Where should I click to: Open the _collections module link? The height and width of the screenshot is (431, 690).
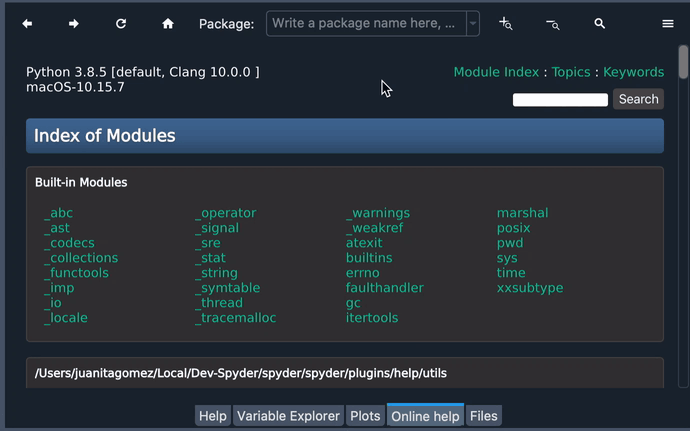click(81, 258)
